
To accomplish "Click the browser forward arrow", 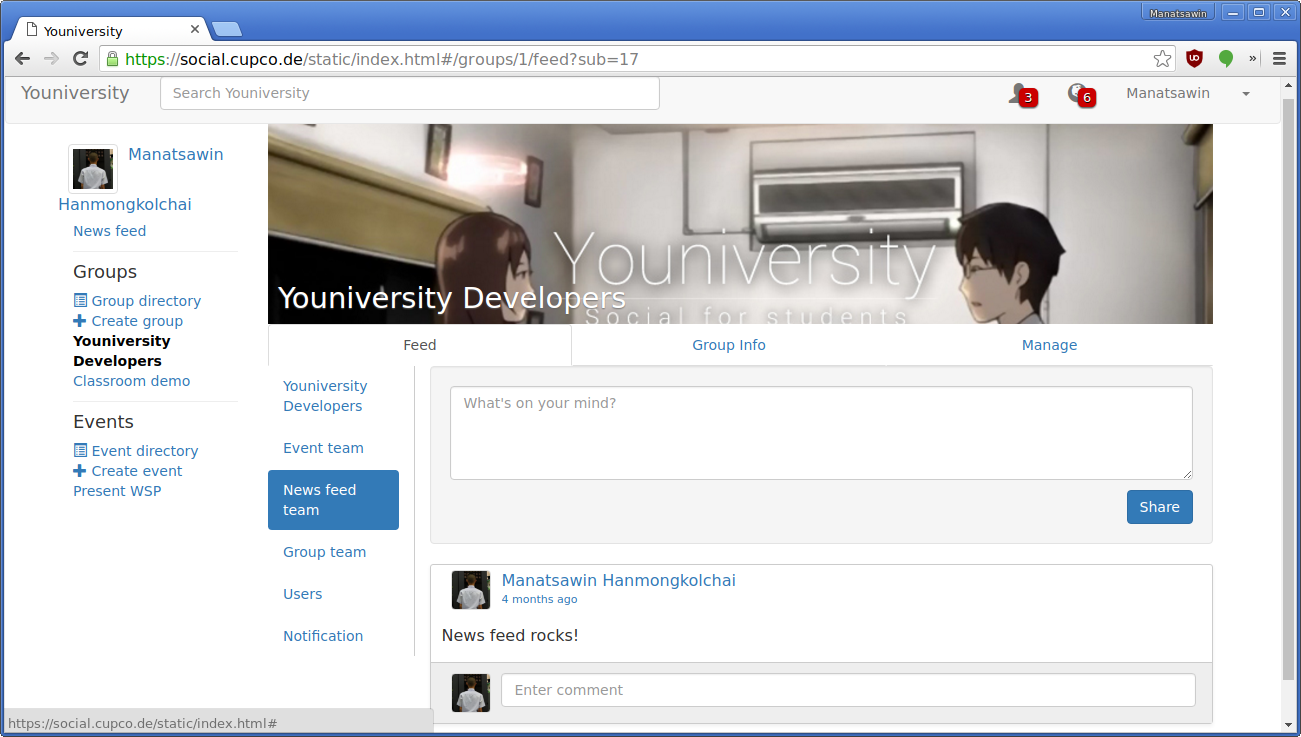I will pyautogui.click(x=51, y=59).
